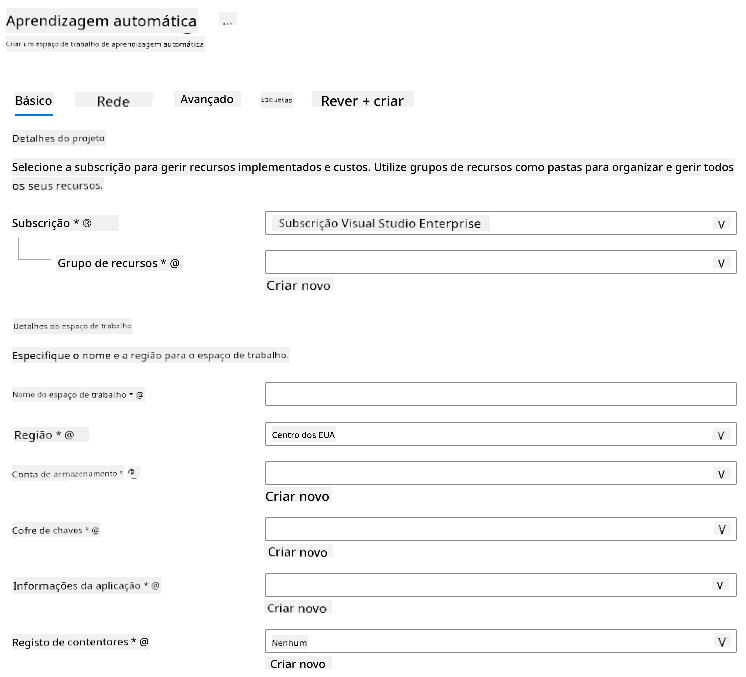Click the info icon beside Grupo de recursos

175,263
